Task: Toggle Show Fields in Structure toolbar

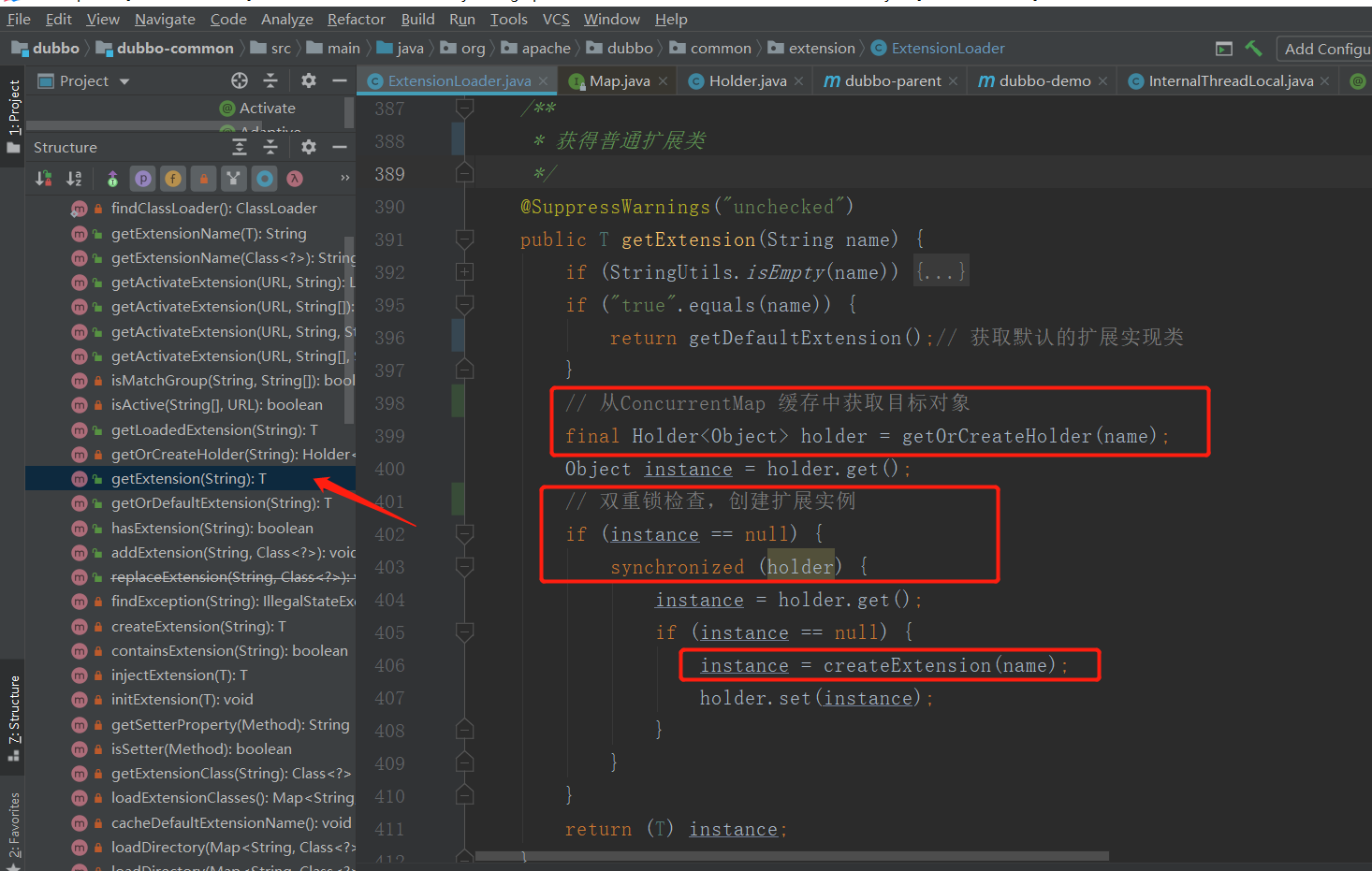Action: 173,178
